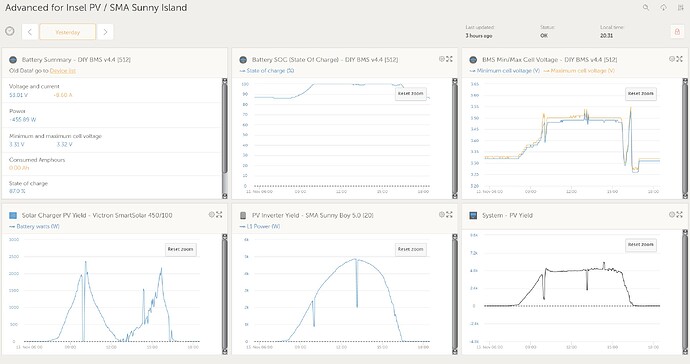The width and height of the screenshot is (690, 364).
Task: Click the BMS Cell Voltage widget scrollbar
Action: point(685,139)
